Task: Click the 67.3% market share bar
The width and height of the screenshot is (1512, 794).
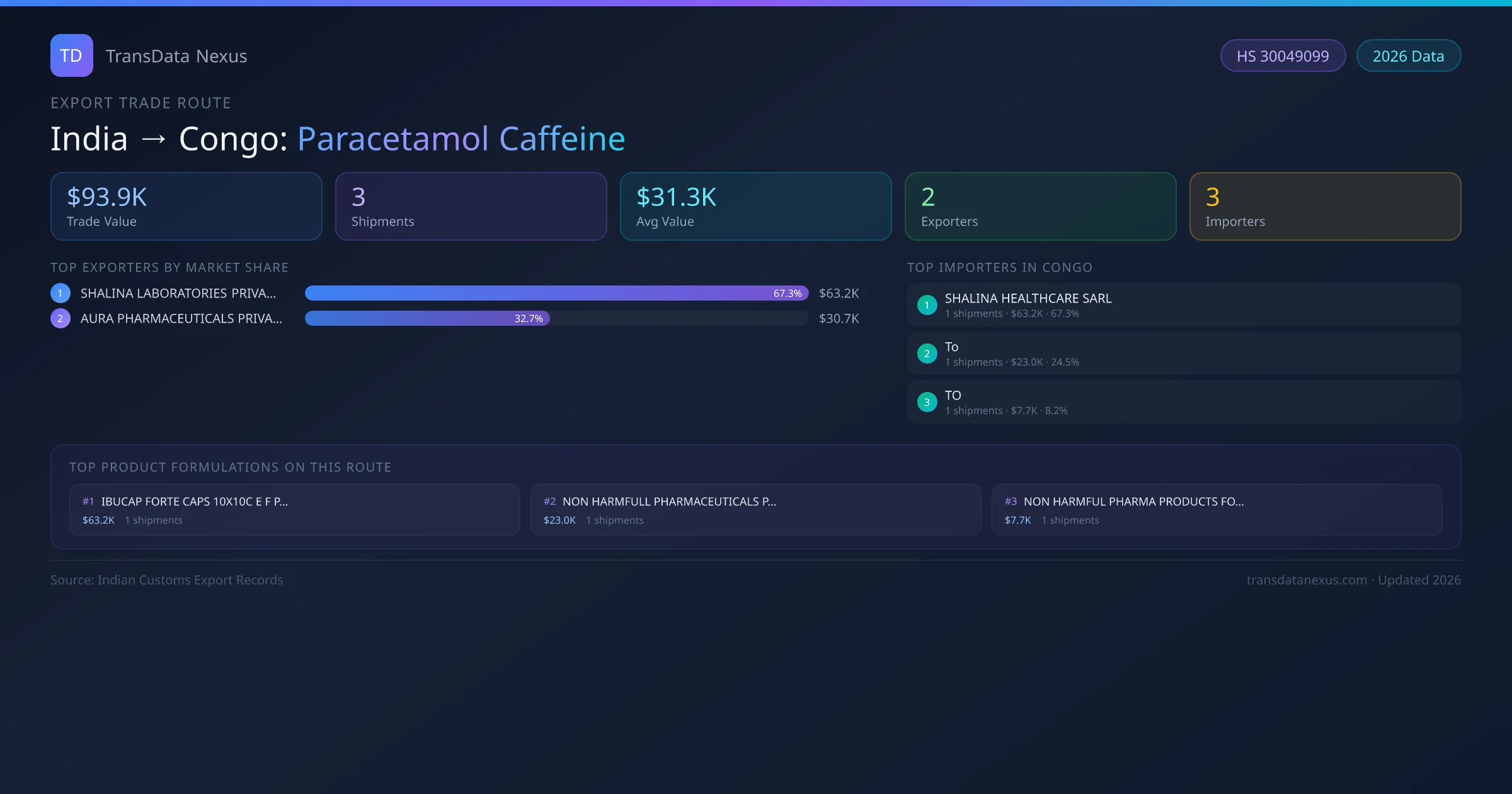Action: coord(556,293)
